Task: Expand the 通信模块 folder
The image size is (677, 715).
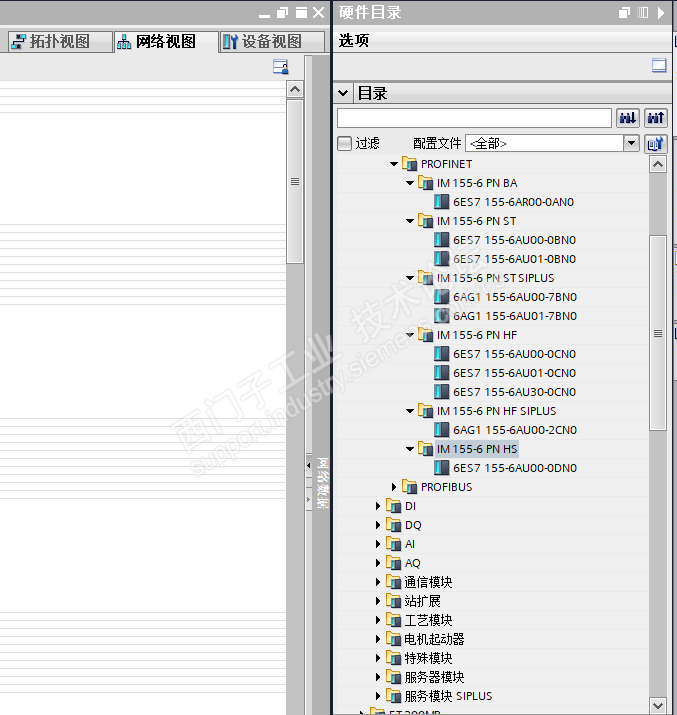Action: [x=378, y=582]
